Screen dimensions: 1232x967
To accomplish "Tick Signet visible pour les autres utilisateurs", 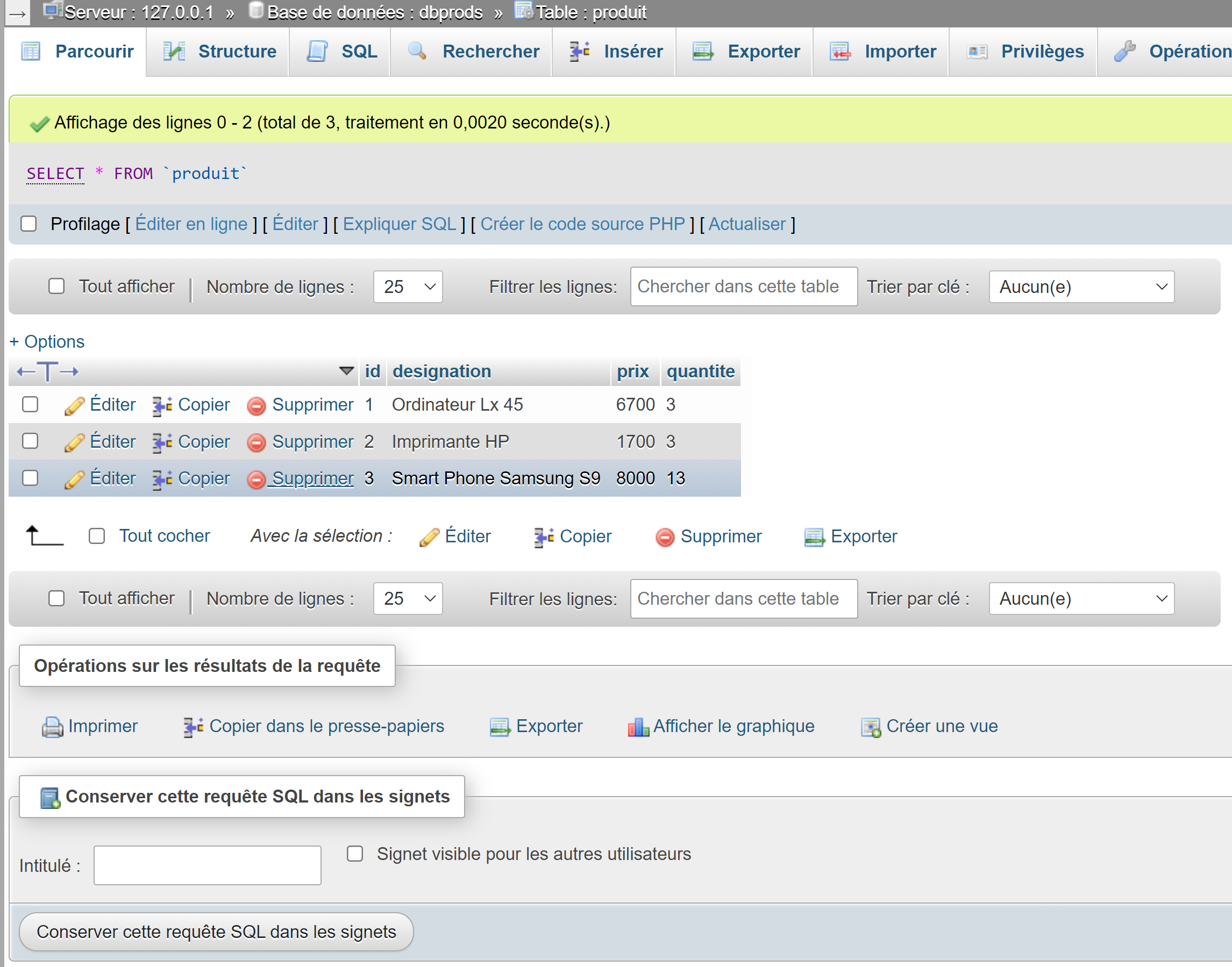I will [x=354, y=854].
